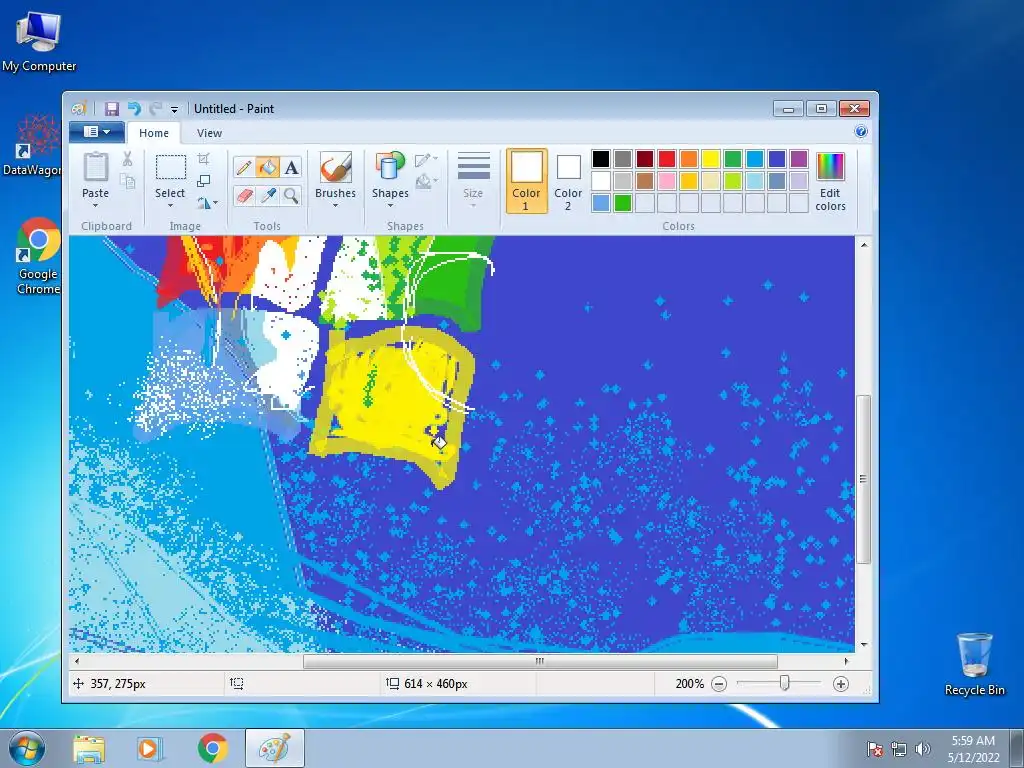Screen dimensions: 1024x768
Task: Click the 200% zoom level text
Action: coord(690,684)
